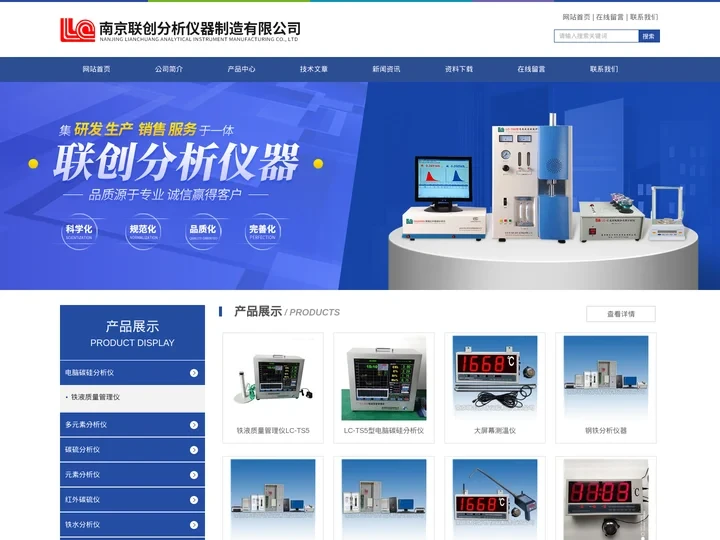Click 在线留言 link at top right
This screenshot has width=720, height=540.
click(610, 17)
